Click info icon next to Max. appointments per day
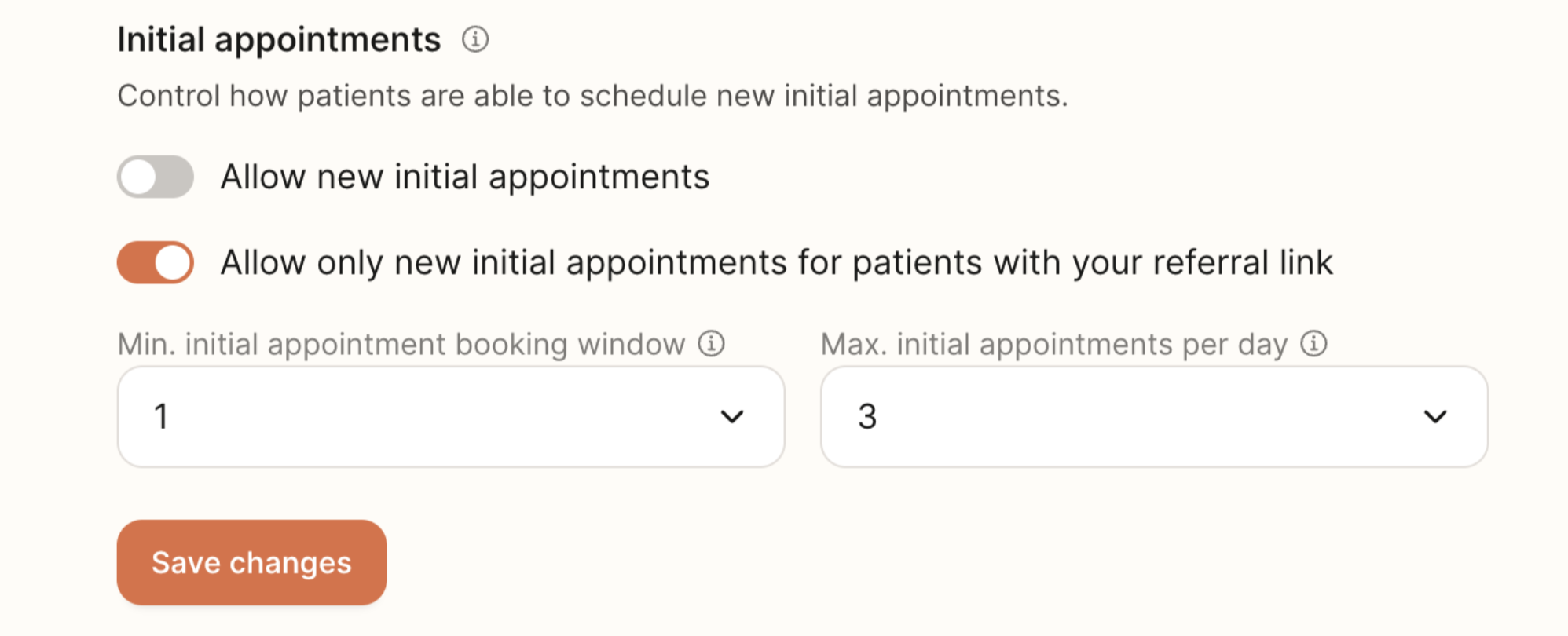This screenshot has height=636, width=1568. [1313, 343]
